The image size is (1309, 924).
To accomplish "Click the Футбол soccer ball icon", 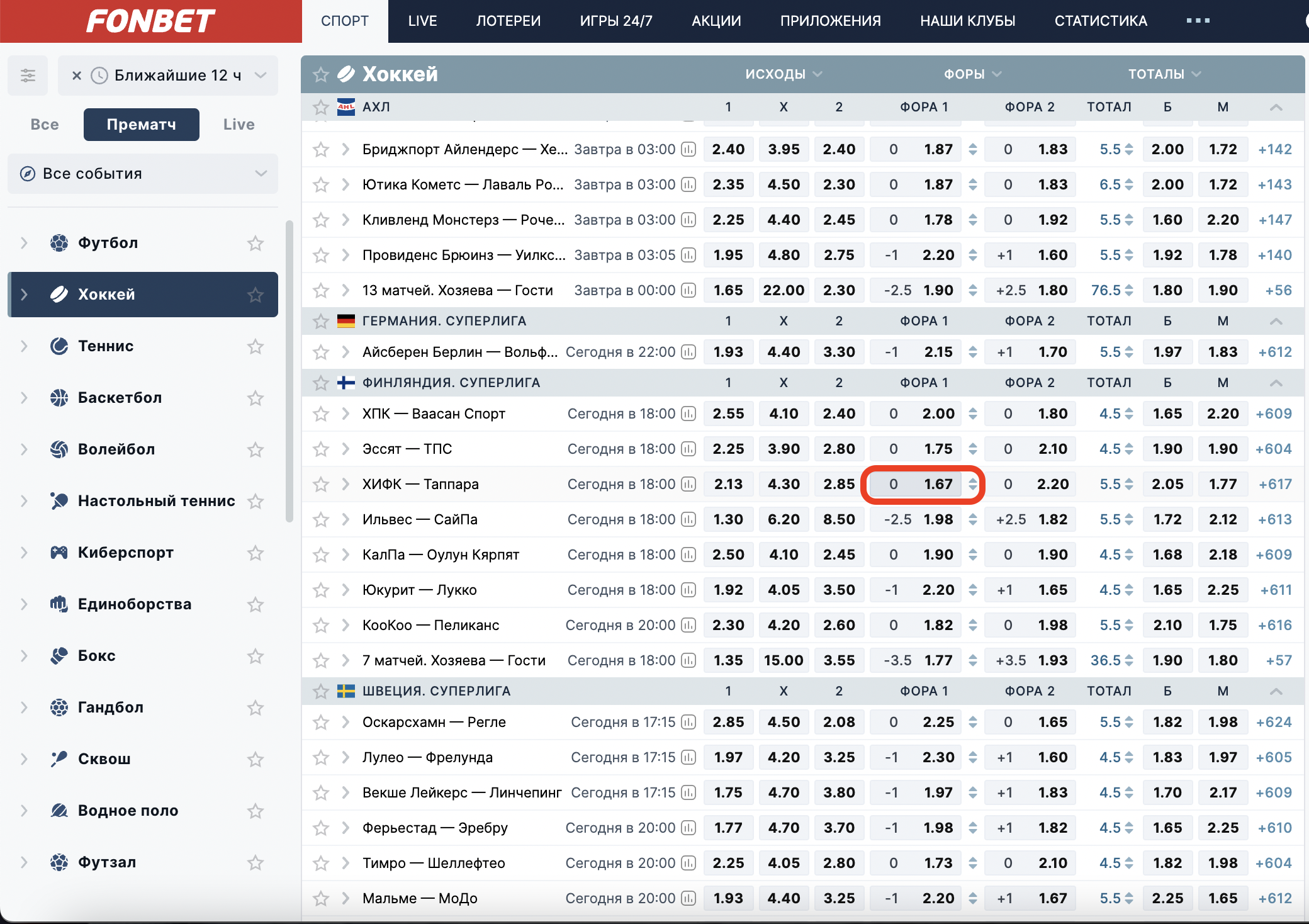I will [x=59, y=243].
